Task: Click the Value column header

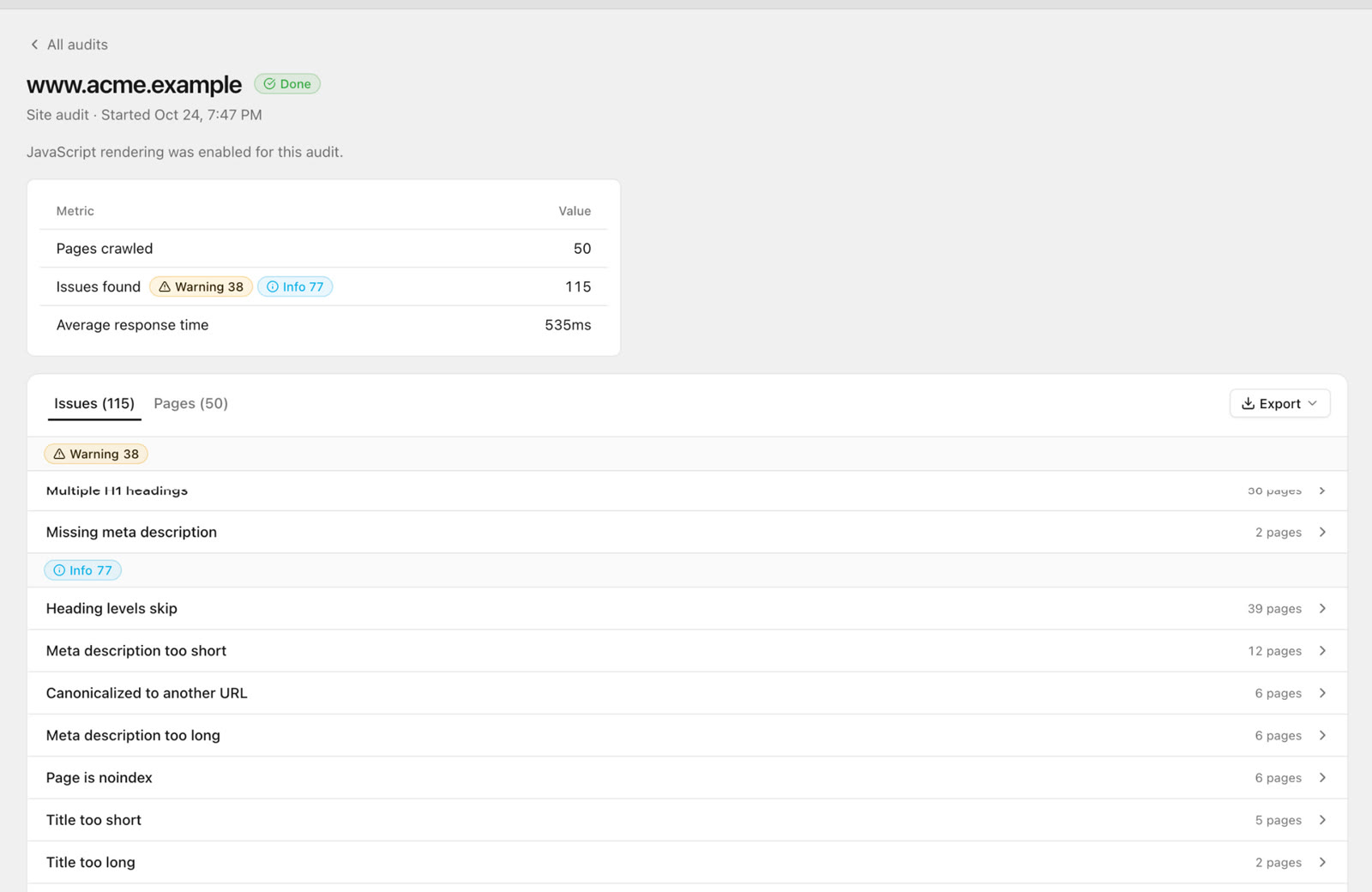Action: (575, 211)
